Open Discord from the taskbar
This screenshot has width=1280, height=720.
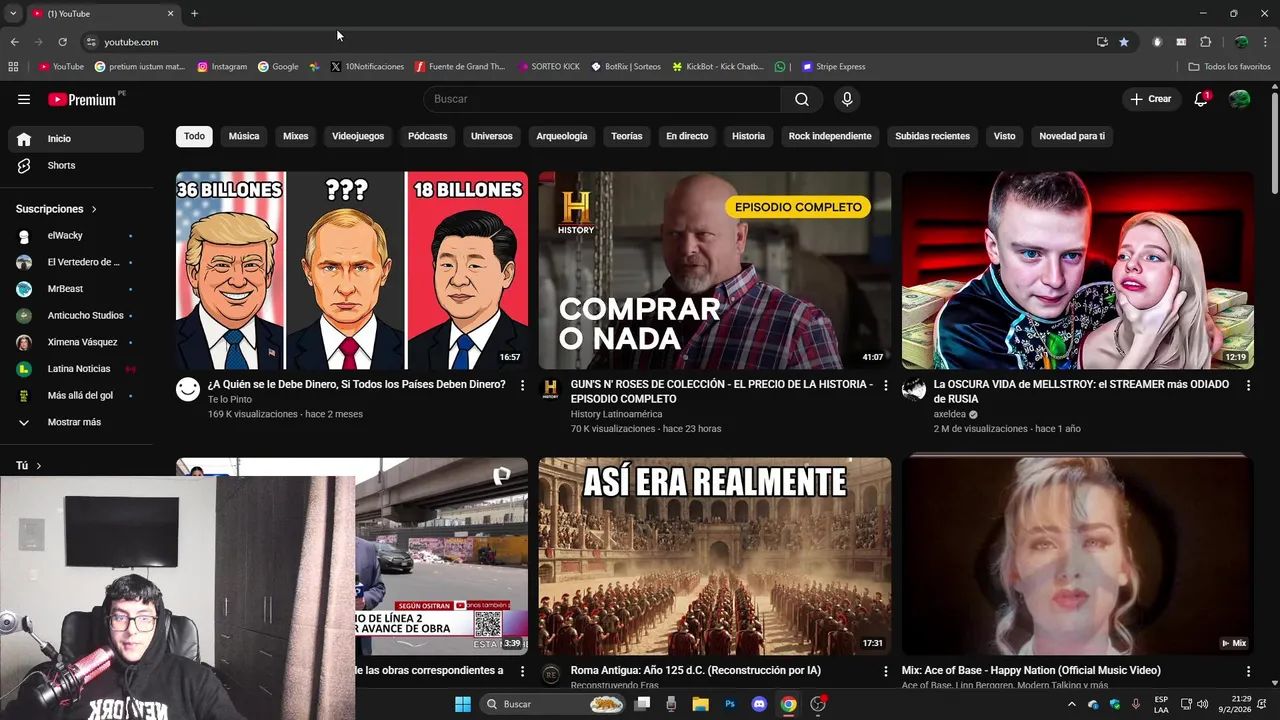click(x=758, y=704)
